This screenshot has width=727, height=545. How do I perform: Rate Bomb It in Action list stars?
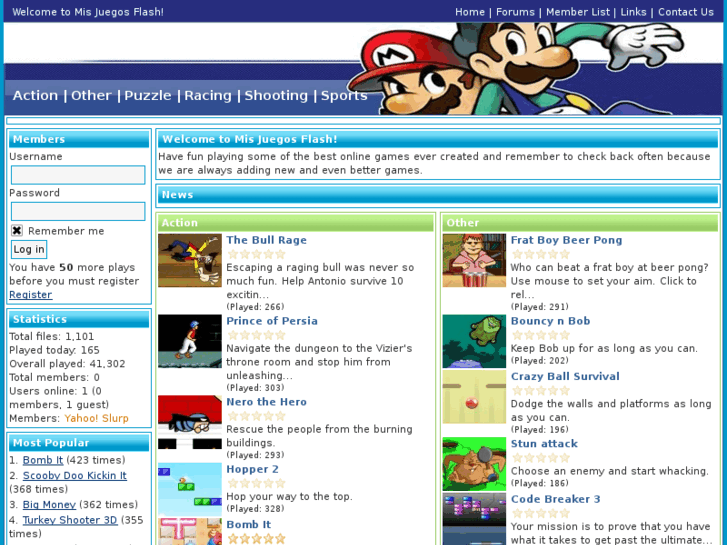[256, 539]
